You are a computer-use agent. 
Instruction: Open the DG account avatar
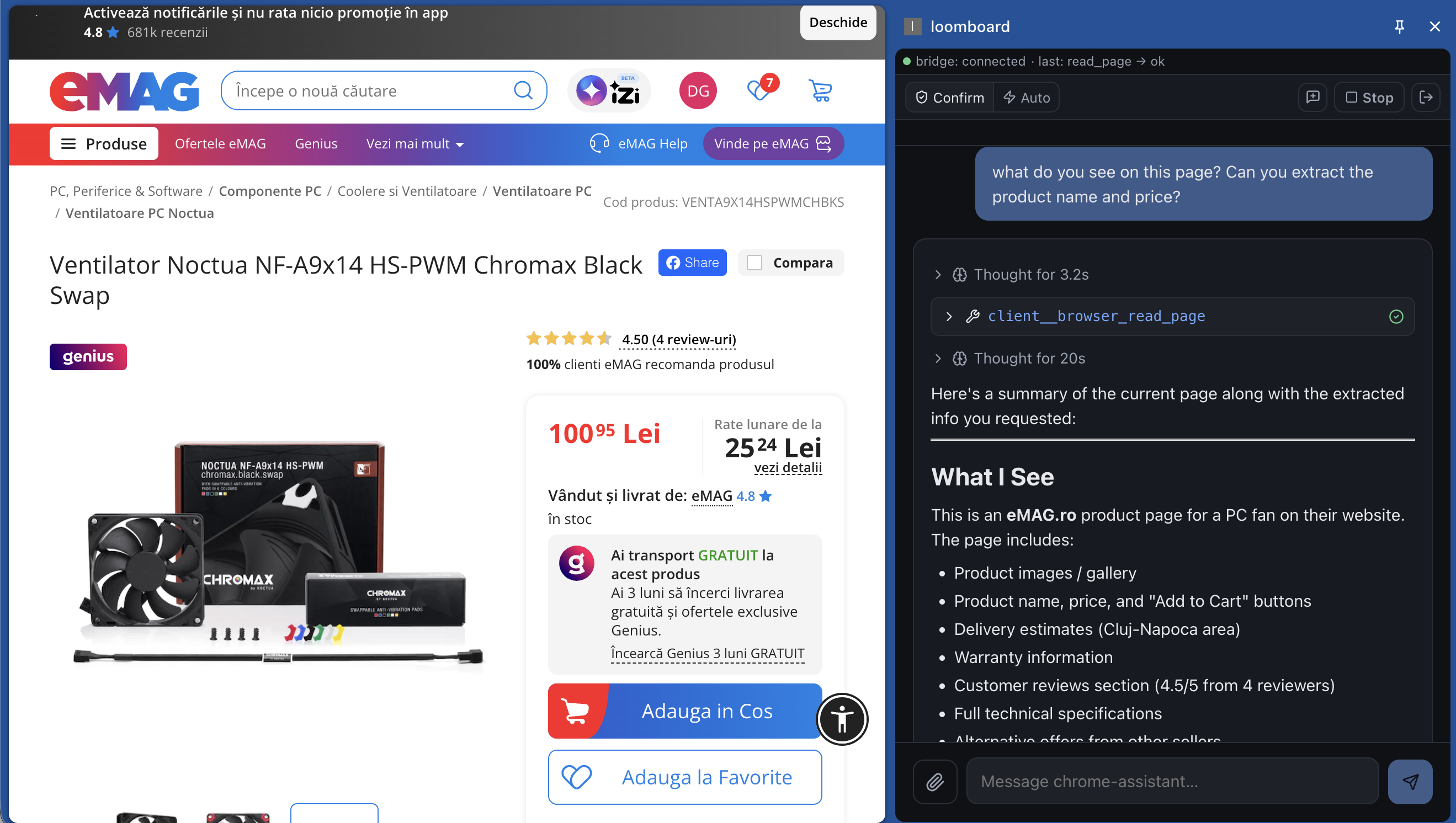[x=698, y=90]
